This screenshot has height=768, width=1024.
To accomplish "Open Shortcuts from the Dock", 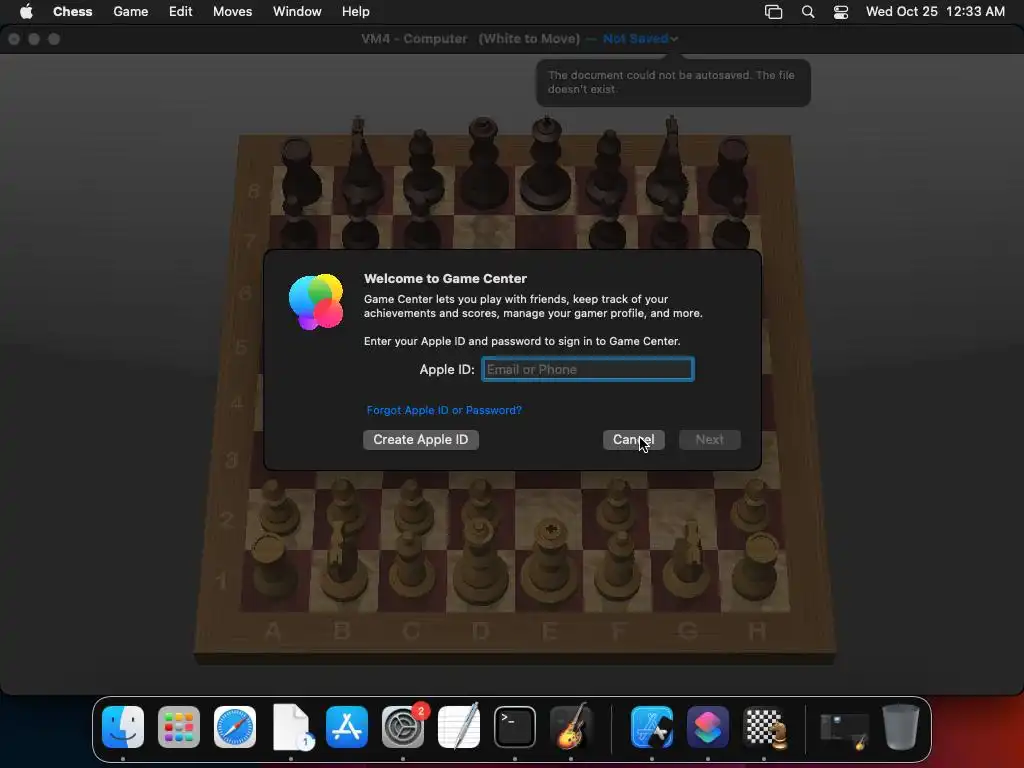I will click(x=708, y=727).
